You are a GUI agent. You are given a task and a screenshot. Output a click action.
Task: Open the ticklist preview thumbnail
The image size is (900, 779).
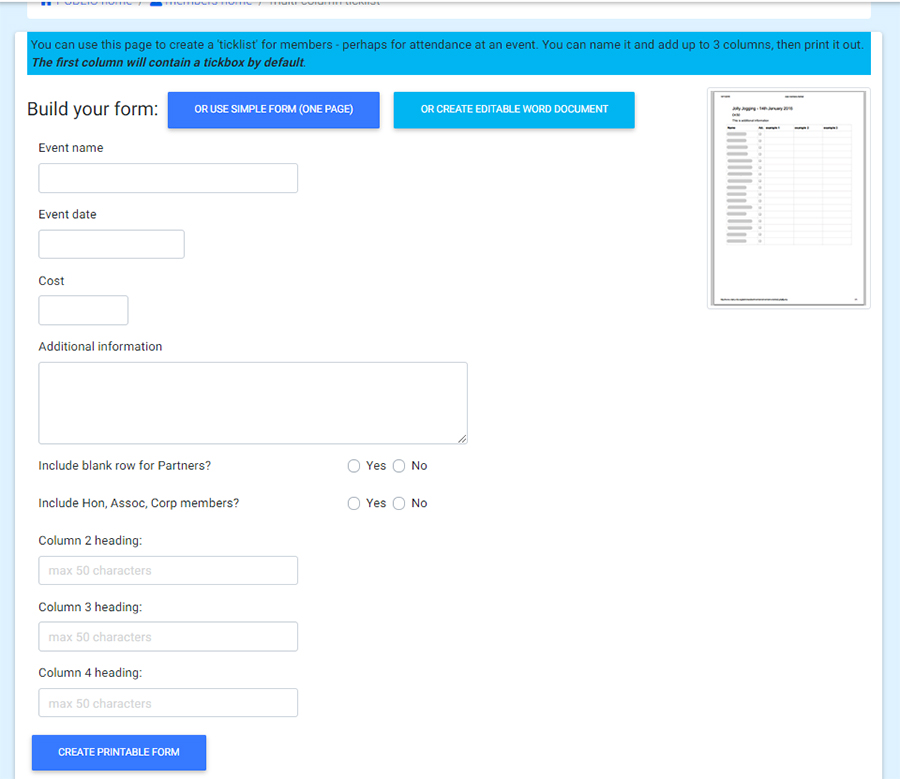789,198
